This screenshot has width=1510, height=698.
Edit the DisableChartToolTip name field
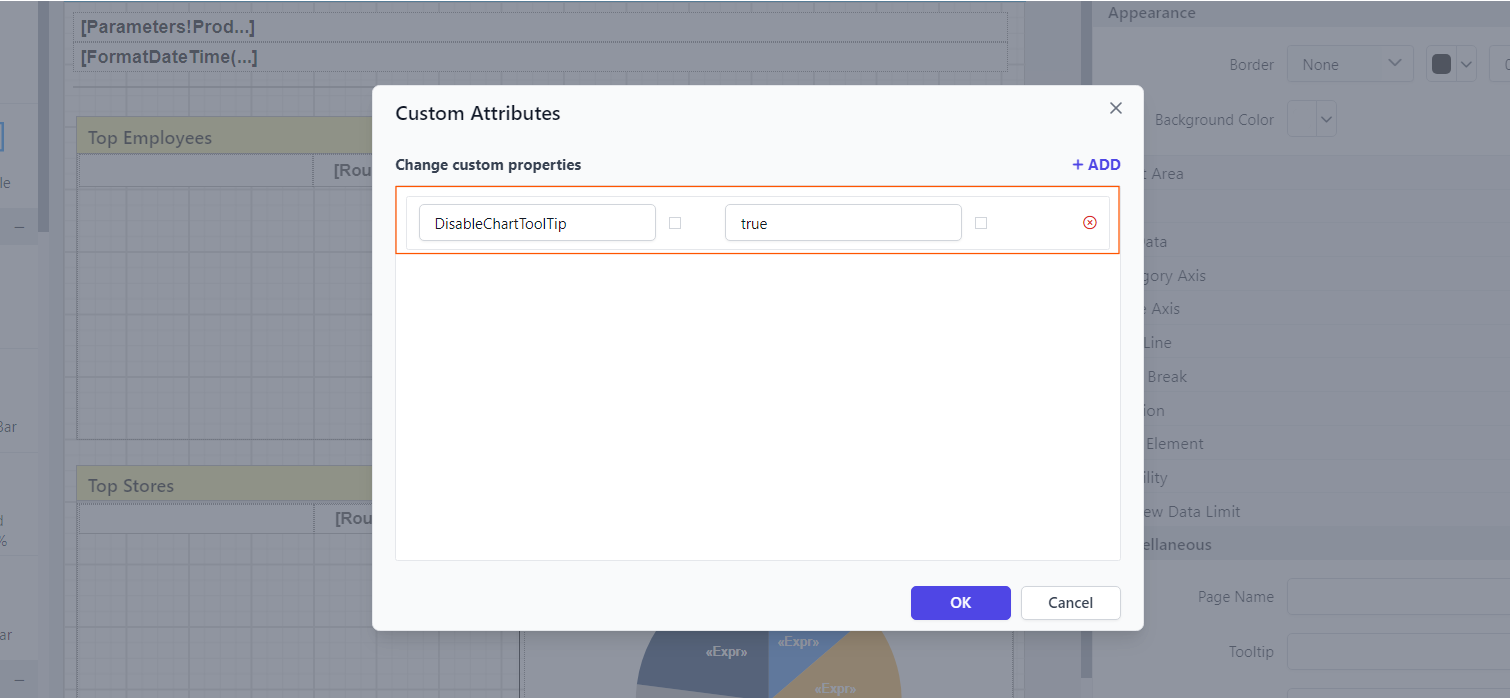537,222
